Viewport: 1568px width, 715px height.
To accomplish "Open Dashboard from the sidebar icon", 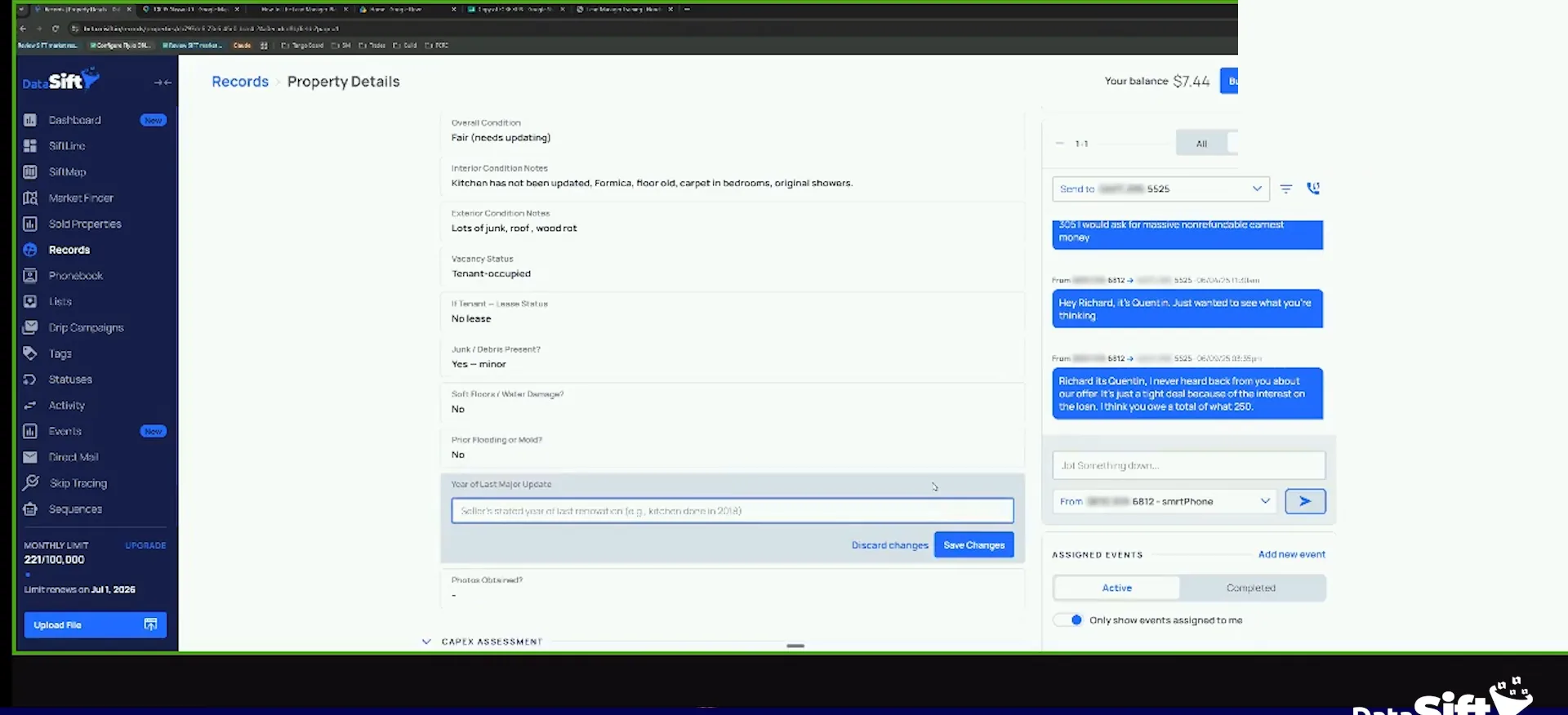I will pyautogui.click(x=30, y=120).
